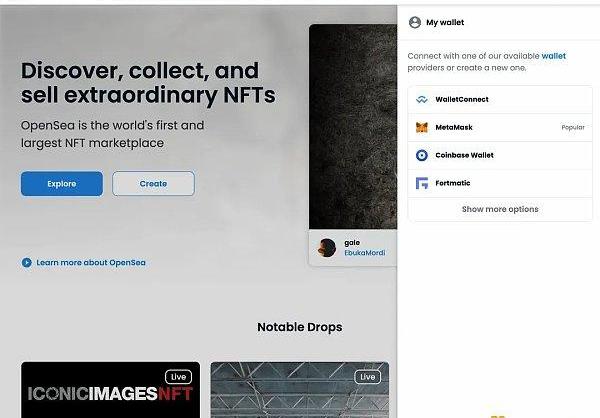Select the Fortmatic logo icon
The width and height of the screenshot is (600, 418).
[x=422, y=183]
